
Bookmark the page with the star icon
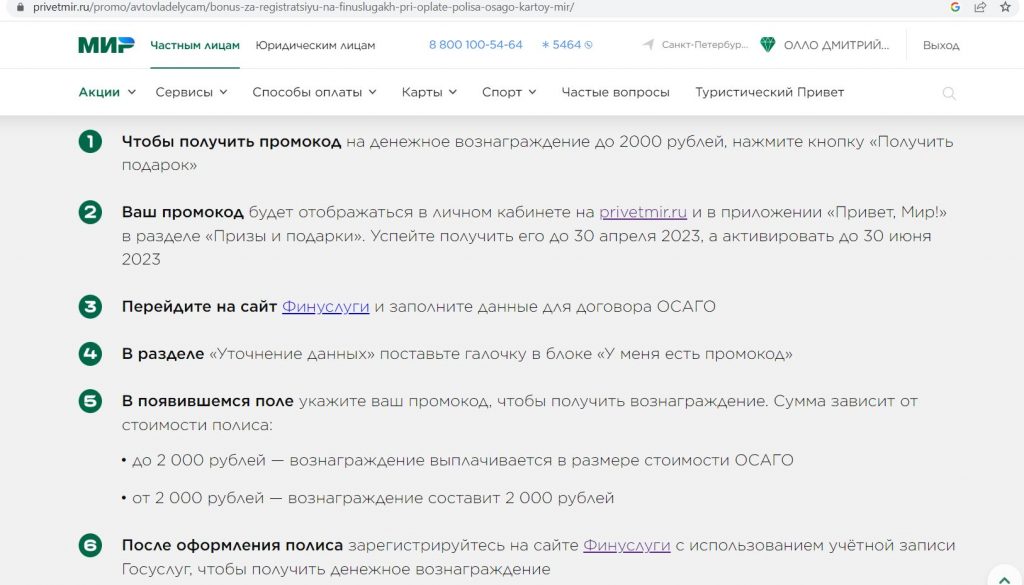click(1005, 7)
